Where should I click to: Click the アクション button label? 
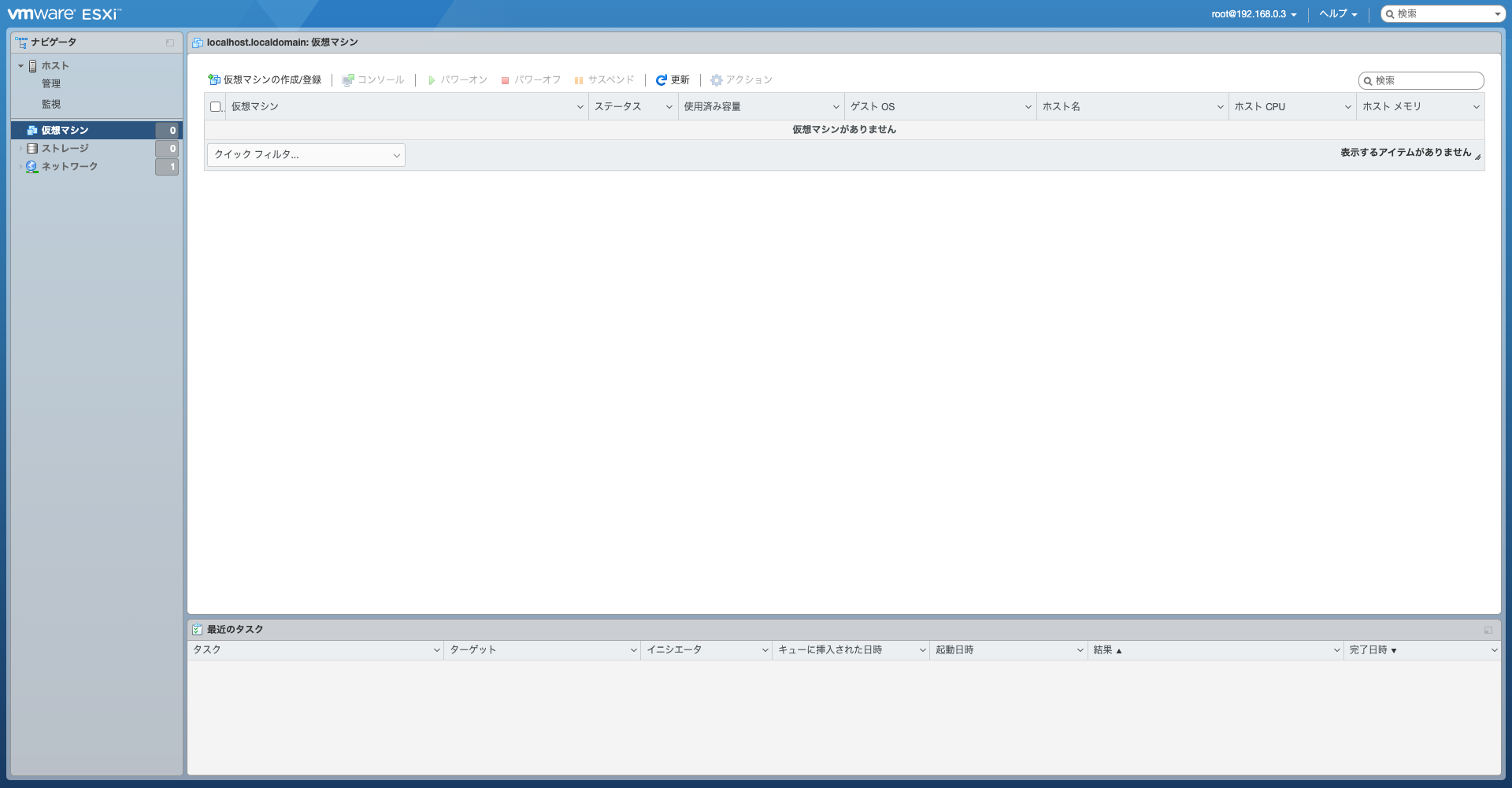tap(749, 80)
